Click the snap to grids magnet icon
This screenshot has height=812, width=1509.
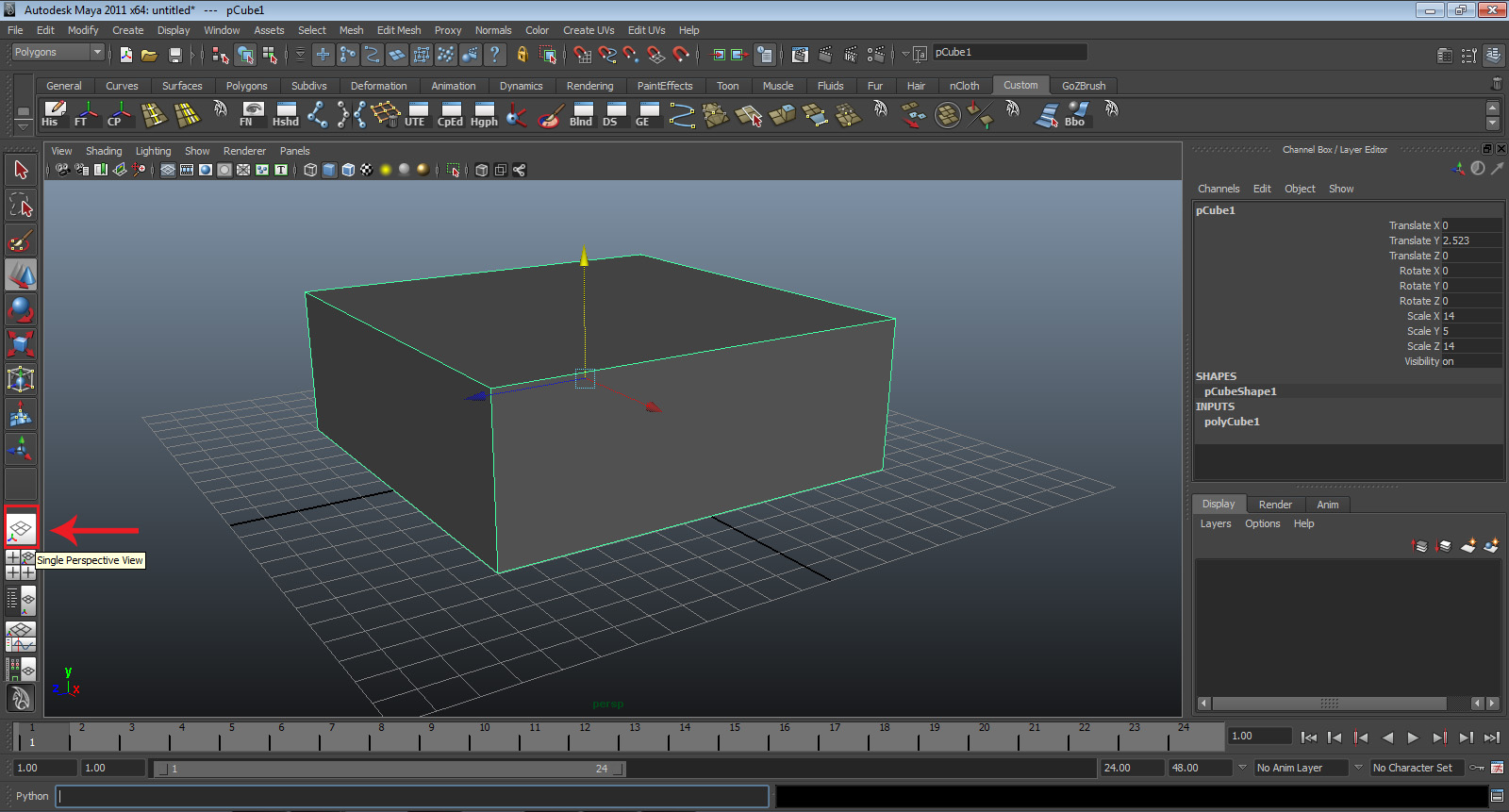583,55
